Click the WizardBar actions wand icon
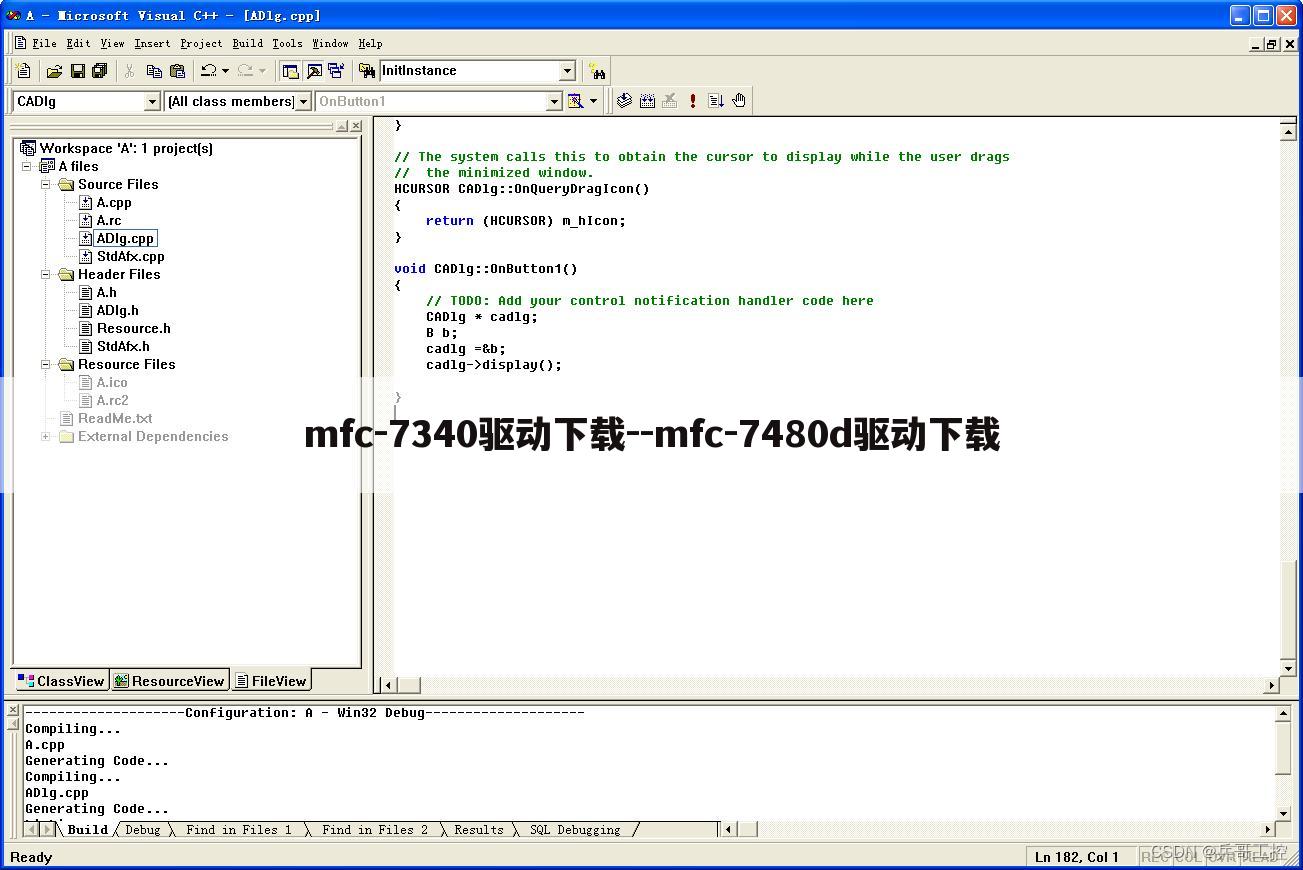 tap(575, 101)
